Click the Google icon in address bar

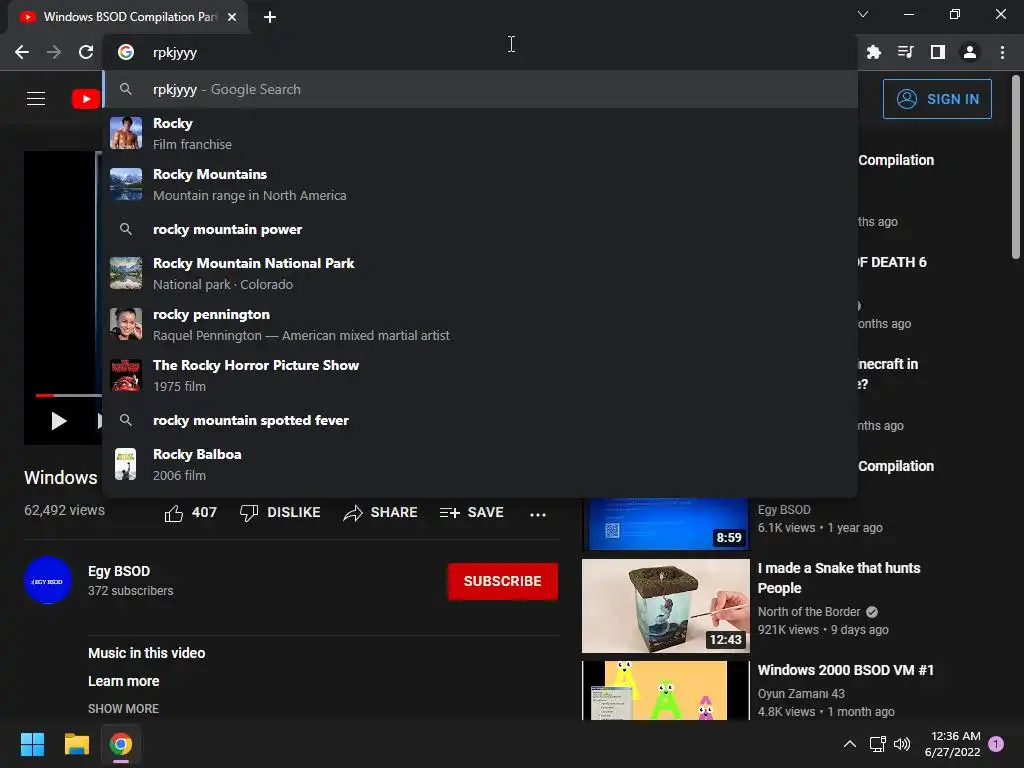(x=126, y=52)
